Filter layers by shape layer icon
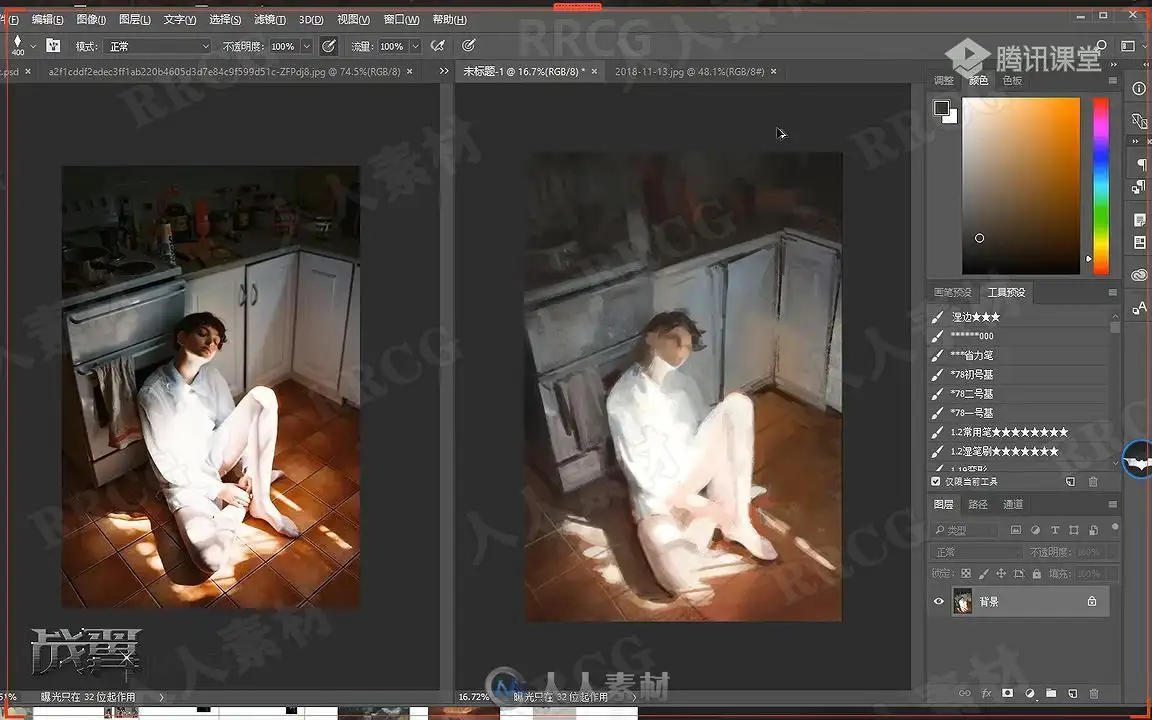The height and width of the screenshot is (720, 1152). point(1074,530)
